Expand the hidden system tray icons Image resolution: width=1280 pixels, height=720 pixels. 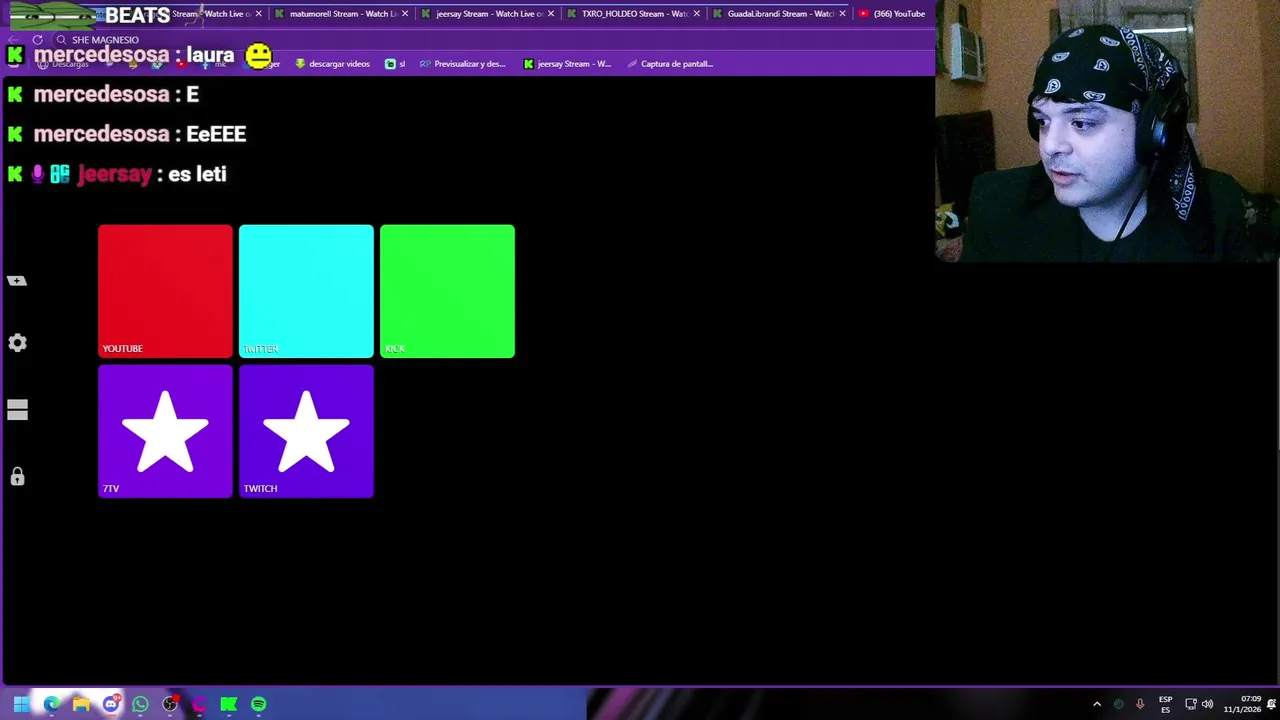(1097, 704)
